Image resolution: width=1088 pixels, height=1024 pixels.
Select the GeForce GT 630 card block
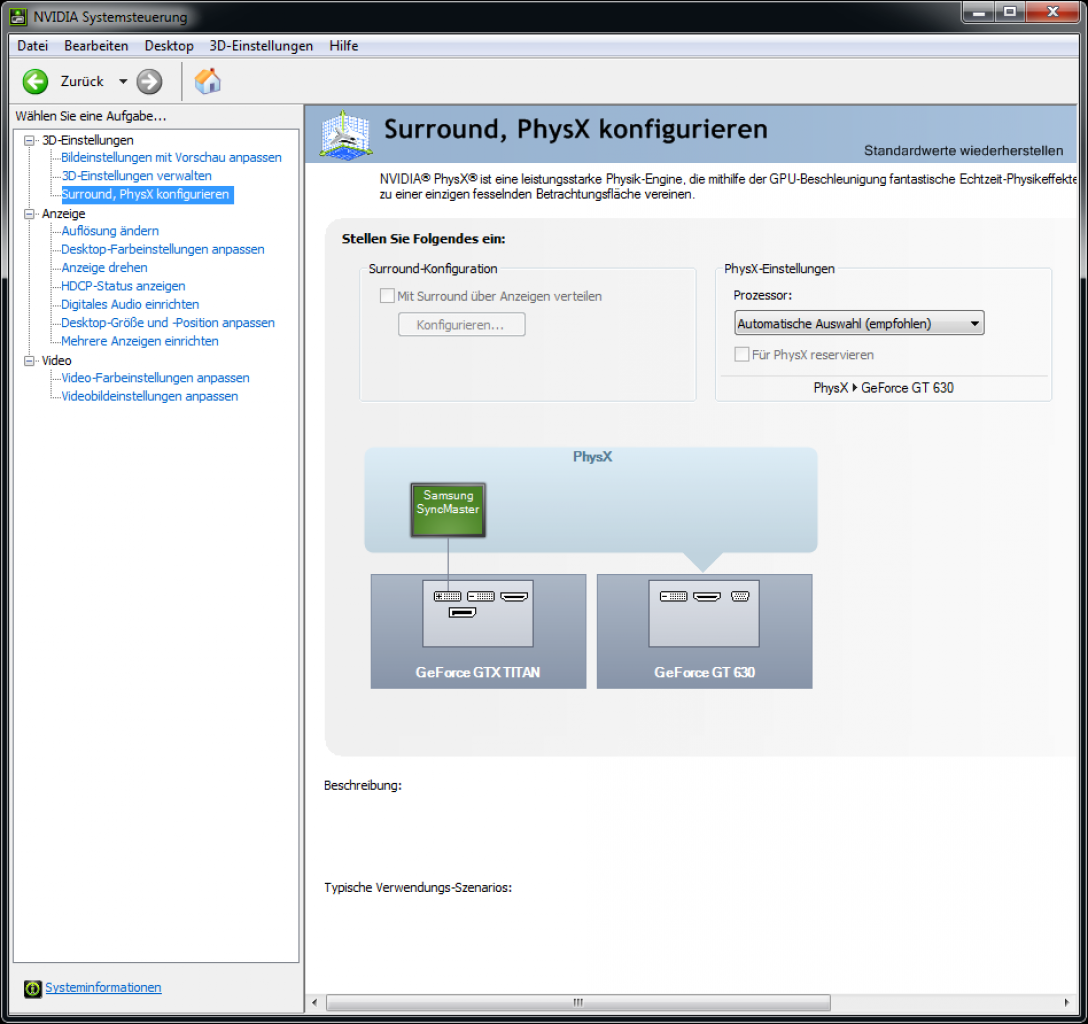coord(704,631)
